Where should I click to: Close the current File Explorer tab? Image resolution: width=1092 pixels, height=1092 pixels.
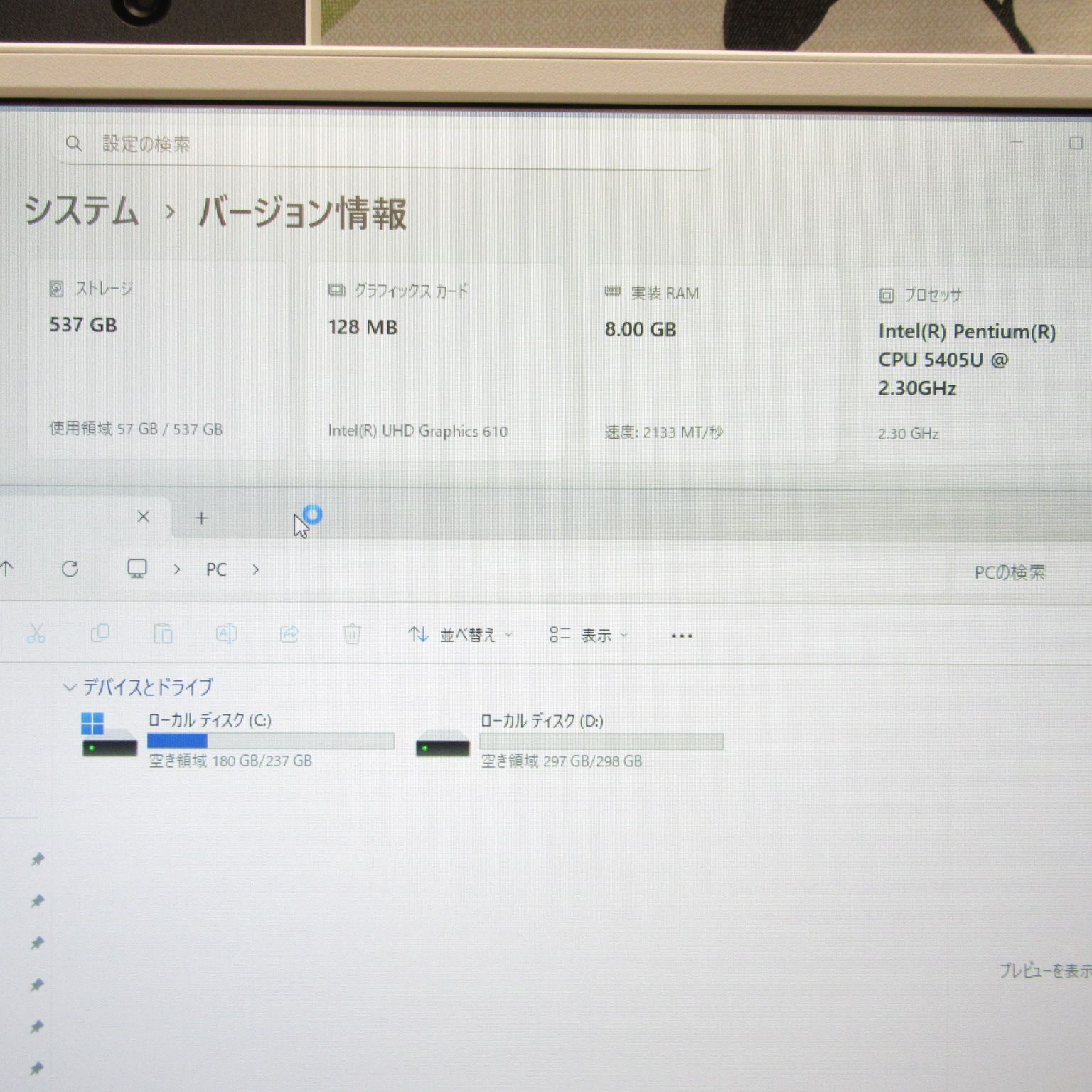point(143,517)
